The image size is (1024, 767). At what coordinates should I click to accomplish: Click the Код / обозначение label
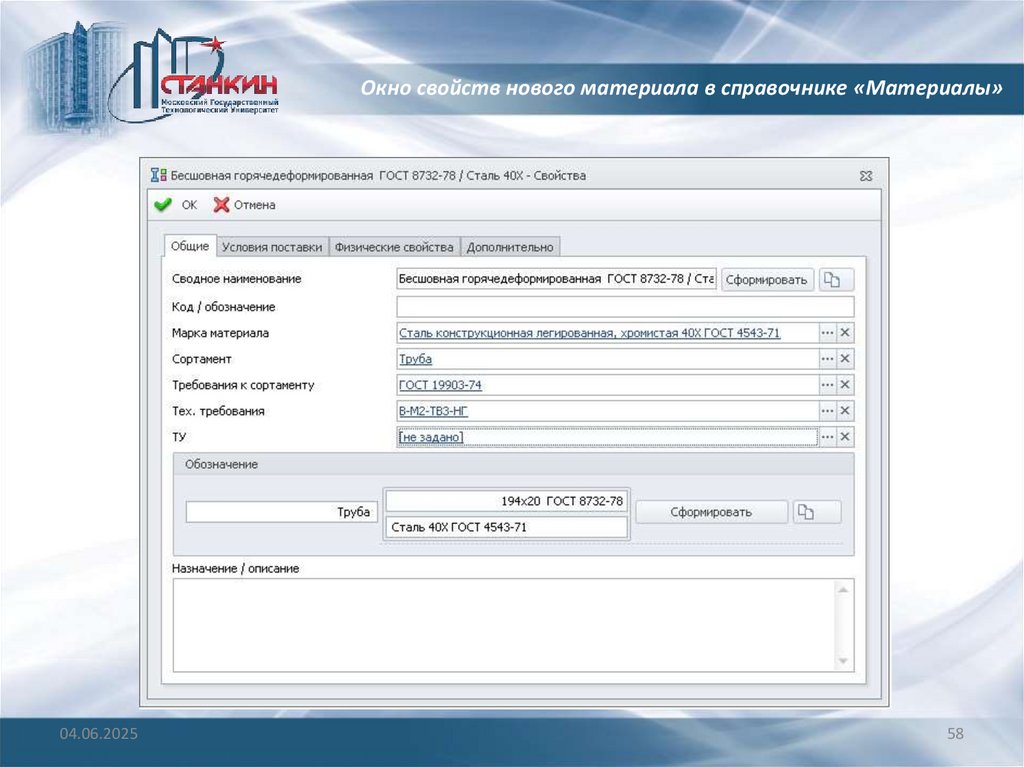click(223, 307)
